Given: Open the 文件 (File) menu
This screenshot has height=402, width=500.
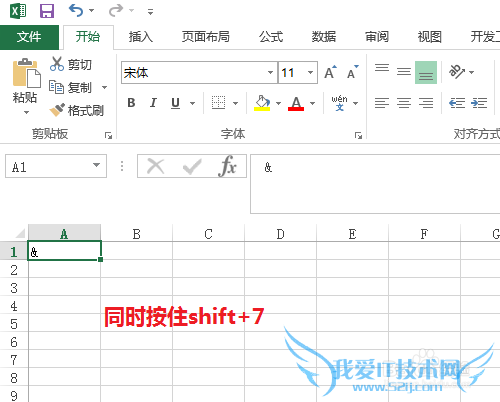Looking at the screenshot, I should pos(29,37).
